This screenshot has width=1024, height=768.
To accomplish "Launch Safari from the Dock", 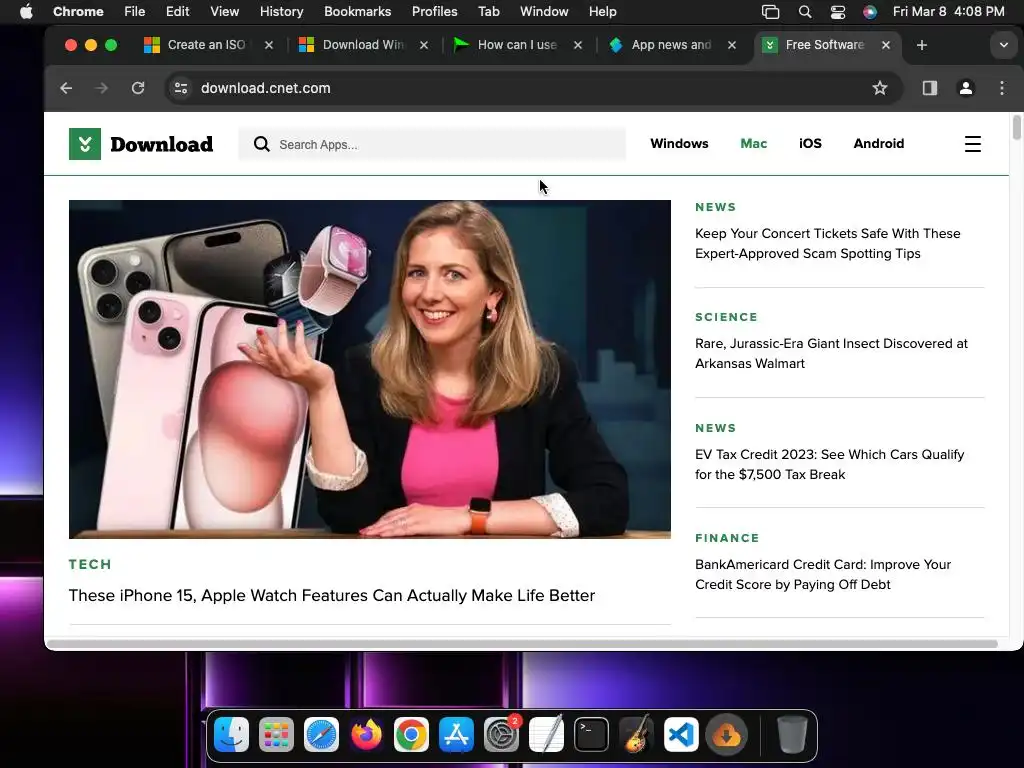I will click(x=321, y=735).
